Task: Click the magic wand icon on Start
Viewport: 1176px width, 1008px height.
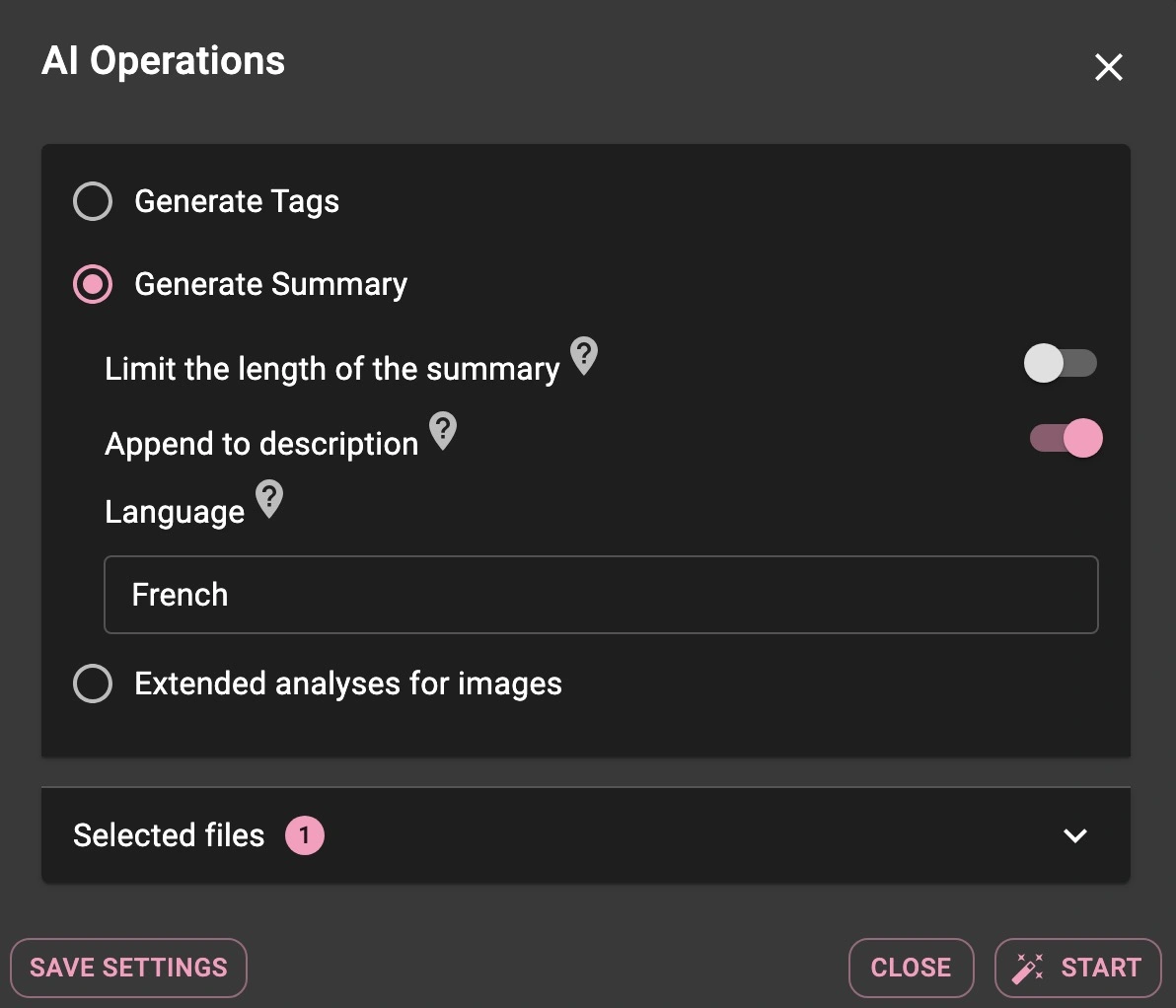Action: coord(1027,968)
